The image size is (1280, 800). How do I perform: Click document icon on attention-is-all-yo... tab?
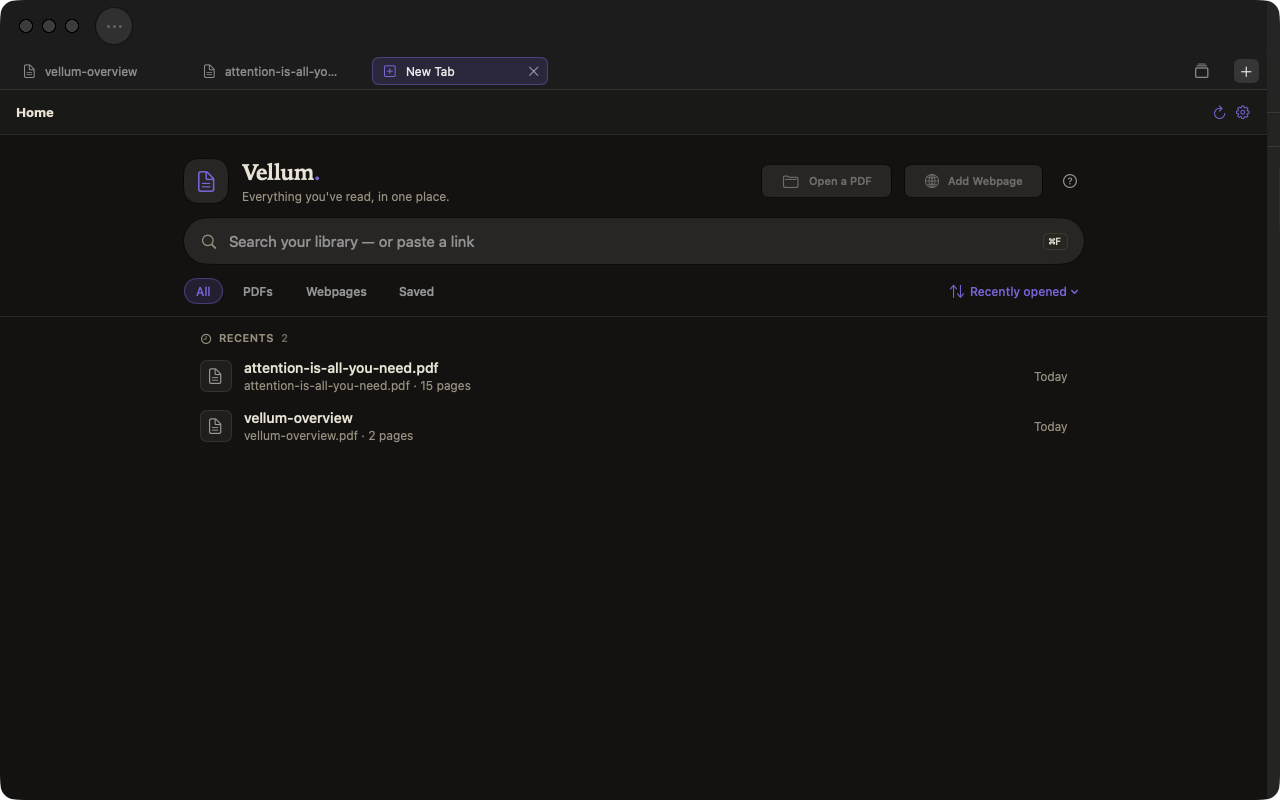click(x=209, y=71)
